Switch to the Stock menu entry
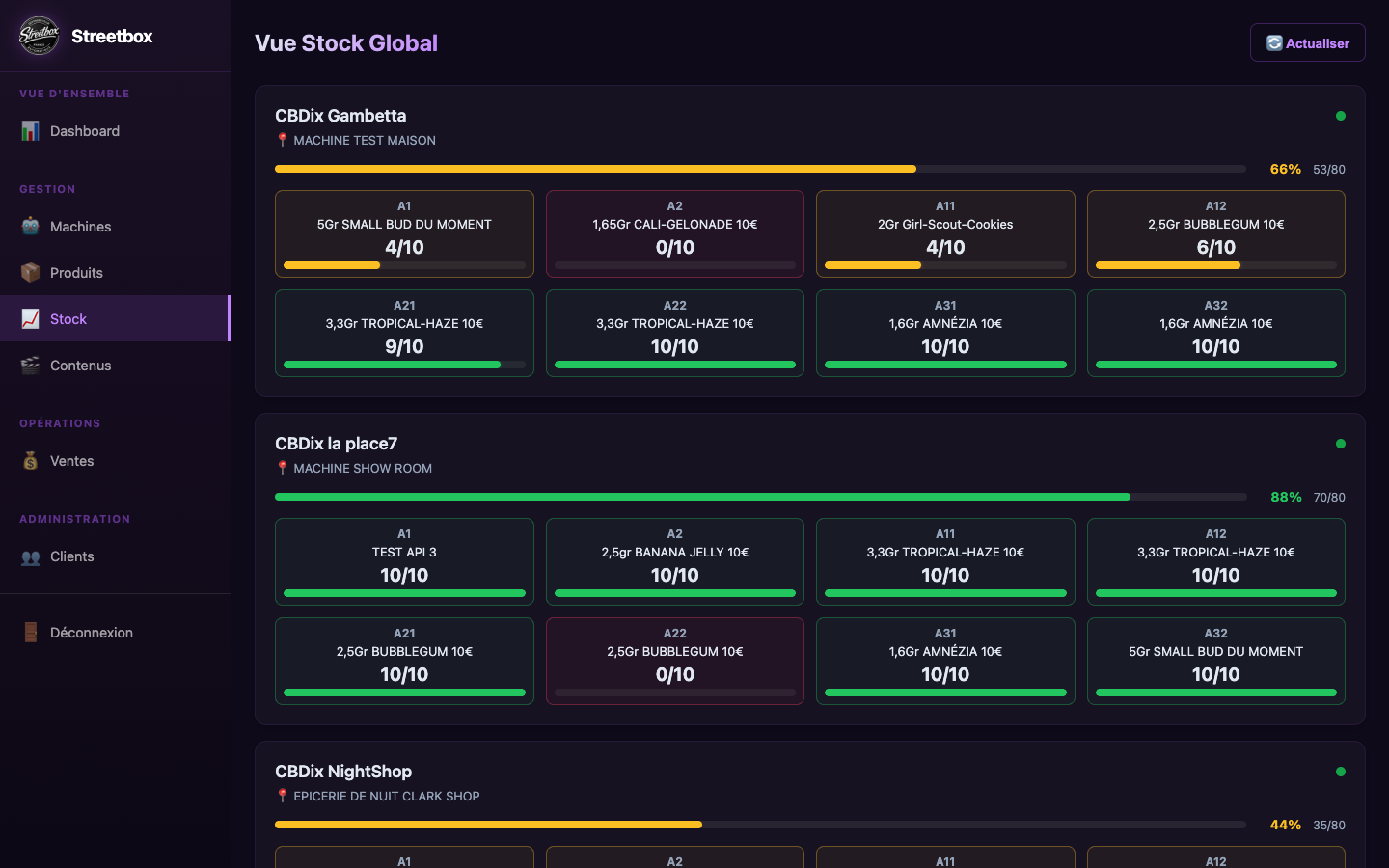This screenshot has height=868, width=1389. click(x=68, y=318)
